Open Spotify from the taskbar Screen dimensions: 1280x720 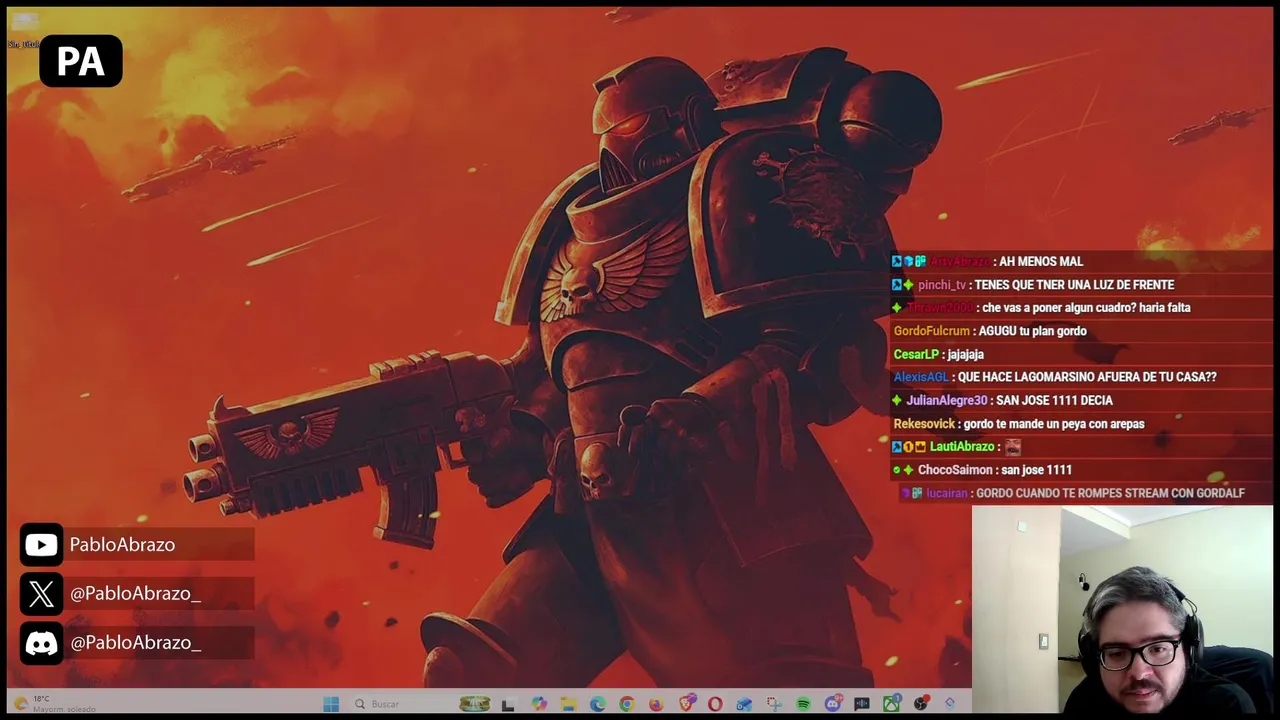pos(803,704)
